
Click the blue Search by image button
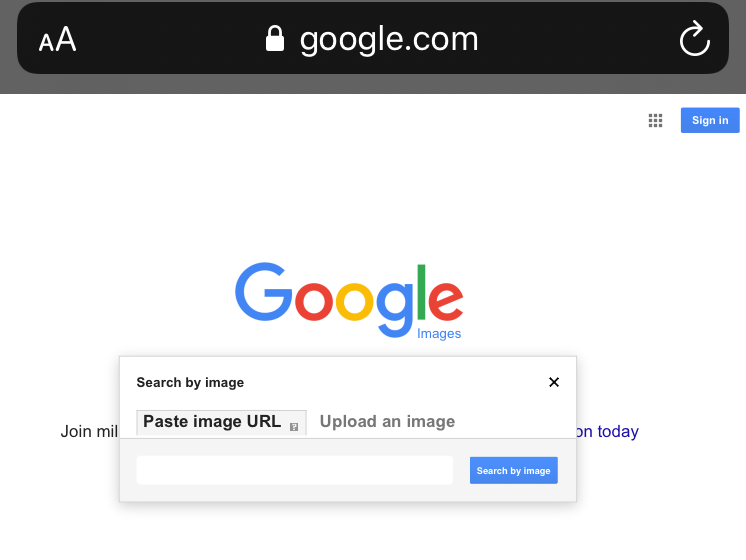click(x=514, y=470)
